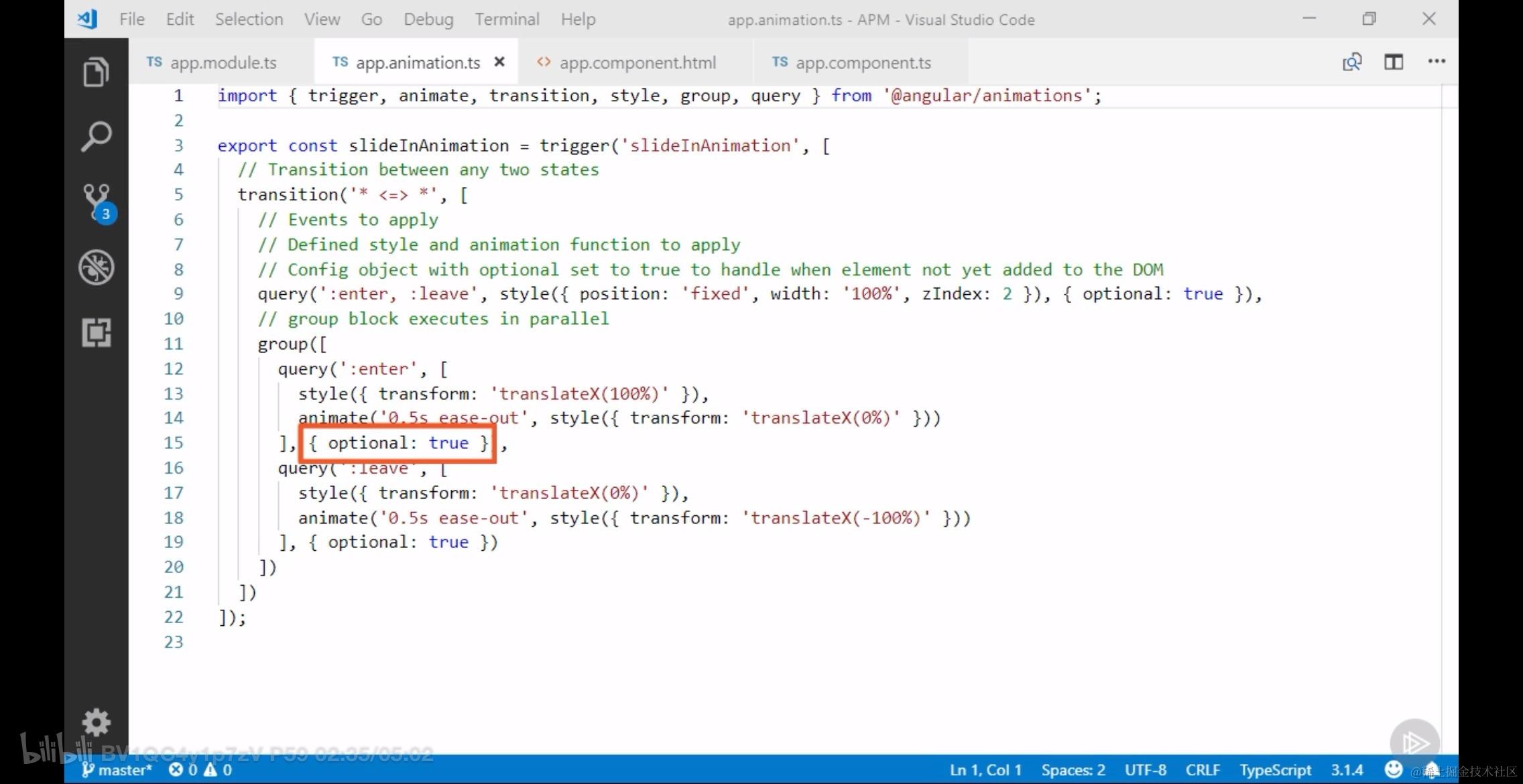Change line endings via CRLF status item
Screen dimensions: 1523x784
coord(1203,770)
